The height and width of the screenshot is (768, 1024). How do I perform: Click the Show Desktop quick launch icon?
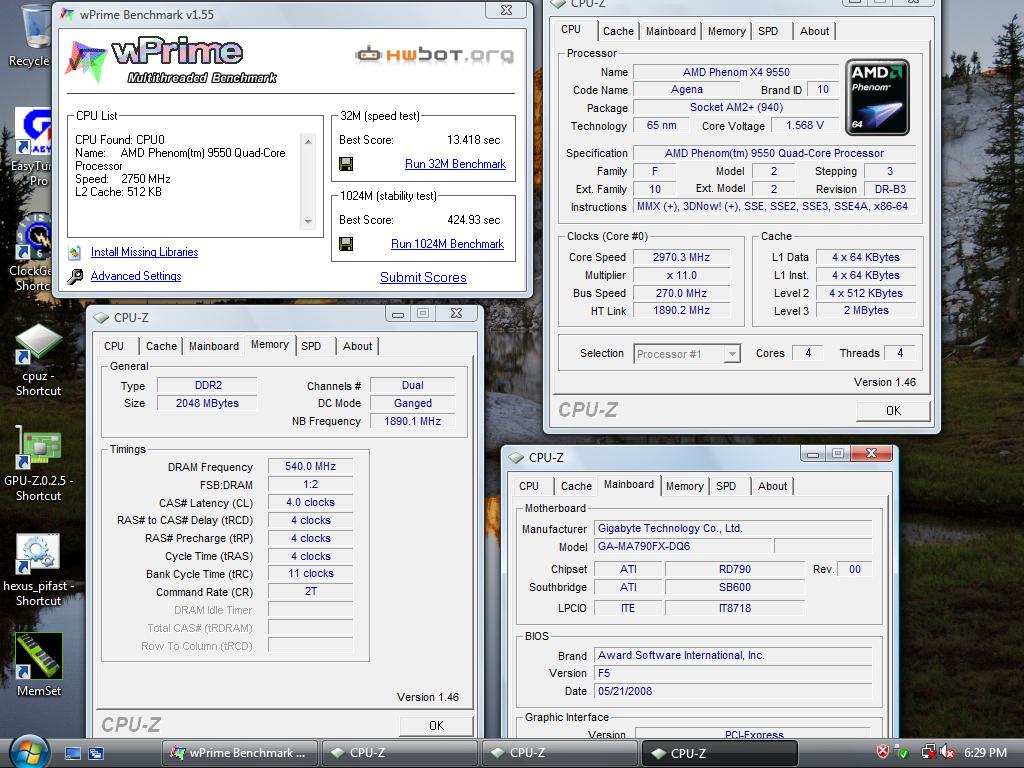[x=72, y=753]
